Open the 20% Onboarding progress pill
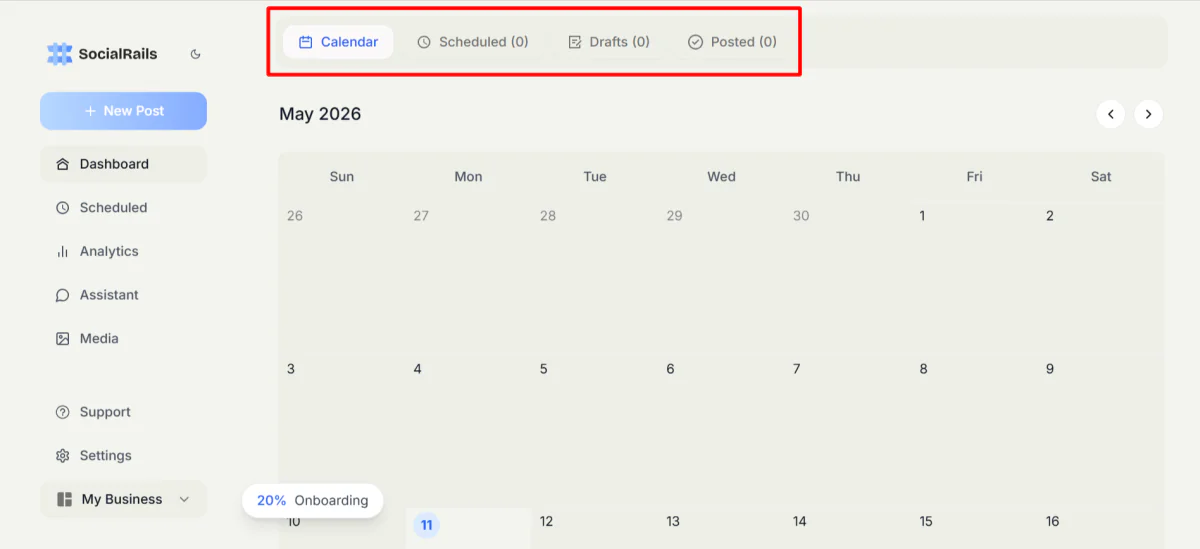Image resolution: width=1200 pixels, height=549 pixels. click(312, 500)
